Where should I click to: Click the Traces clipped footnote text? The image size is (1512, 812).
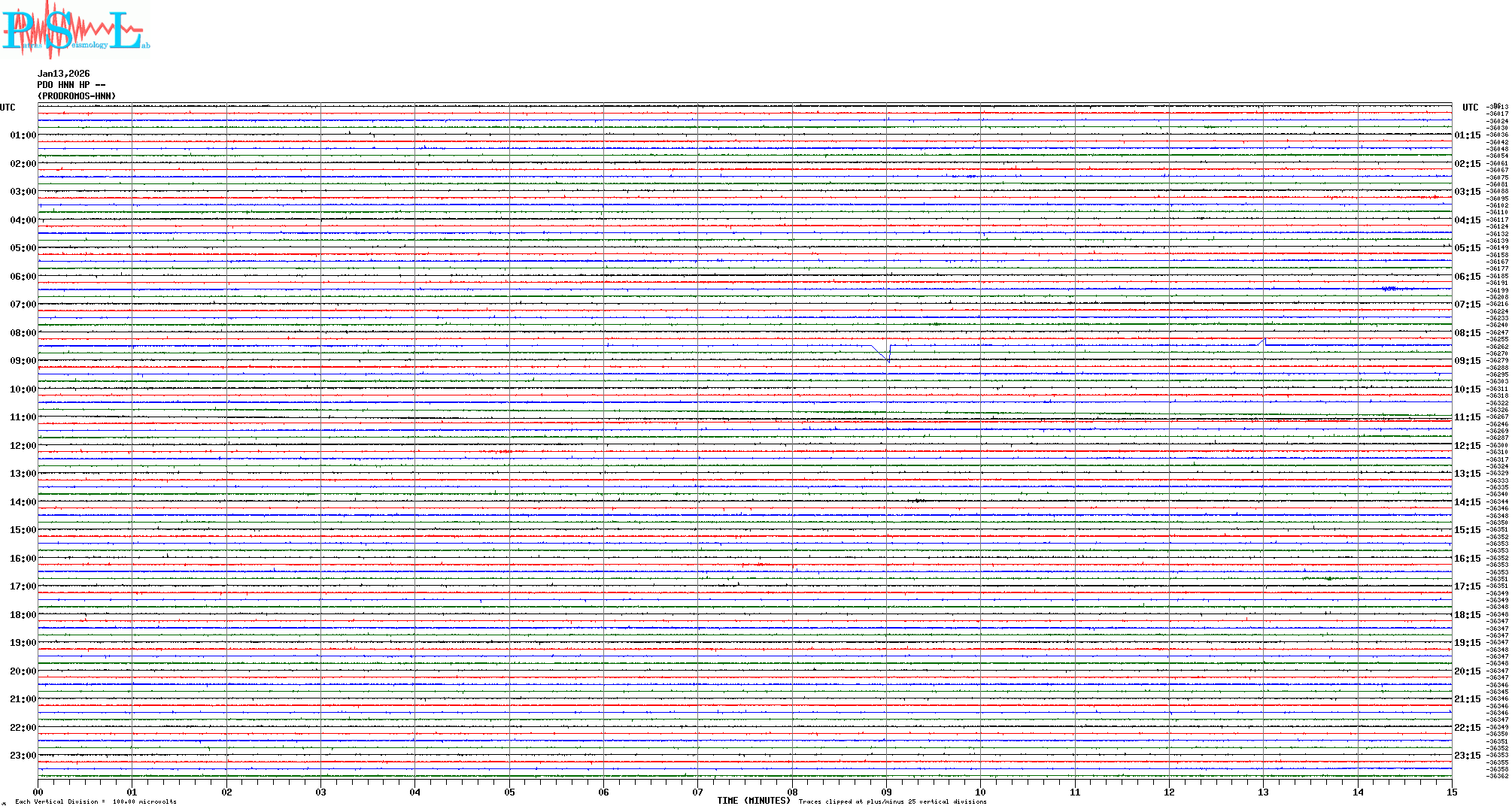click(892, 801)
